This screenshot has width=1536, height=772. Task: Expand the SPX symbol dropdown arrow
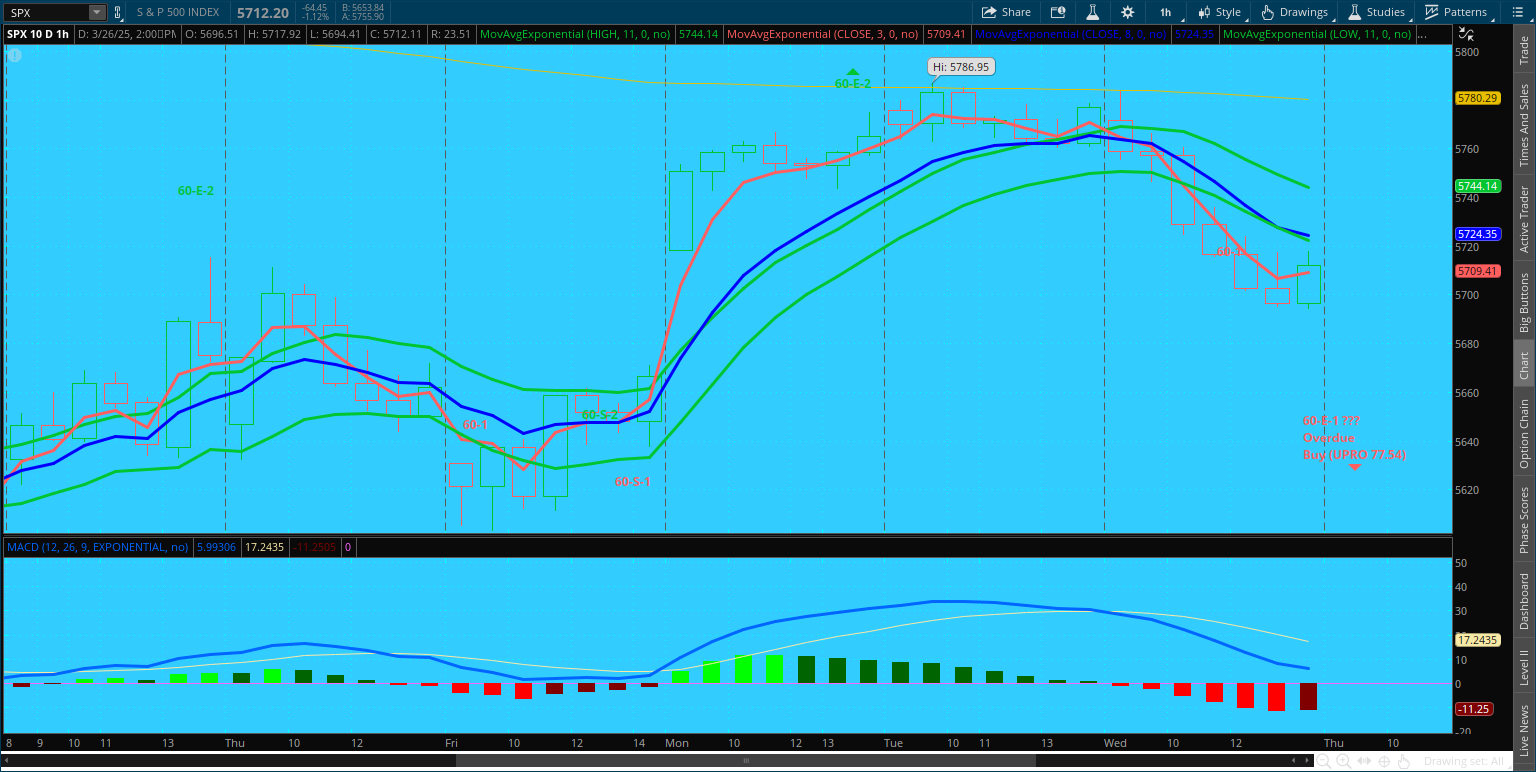96,13
